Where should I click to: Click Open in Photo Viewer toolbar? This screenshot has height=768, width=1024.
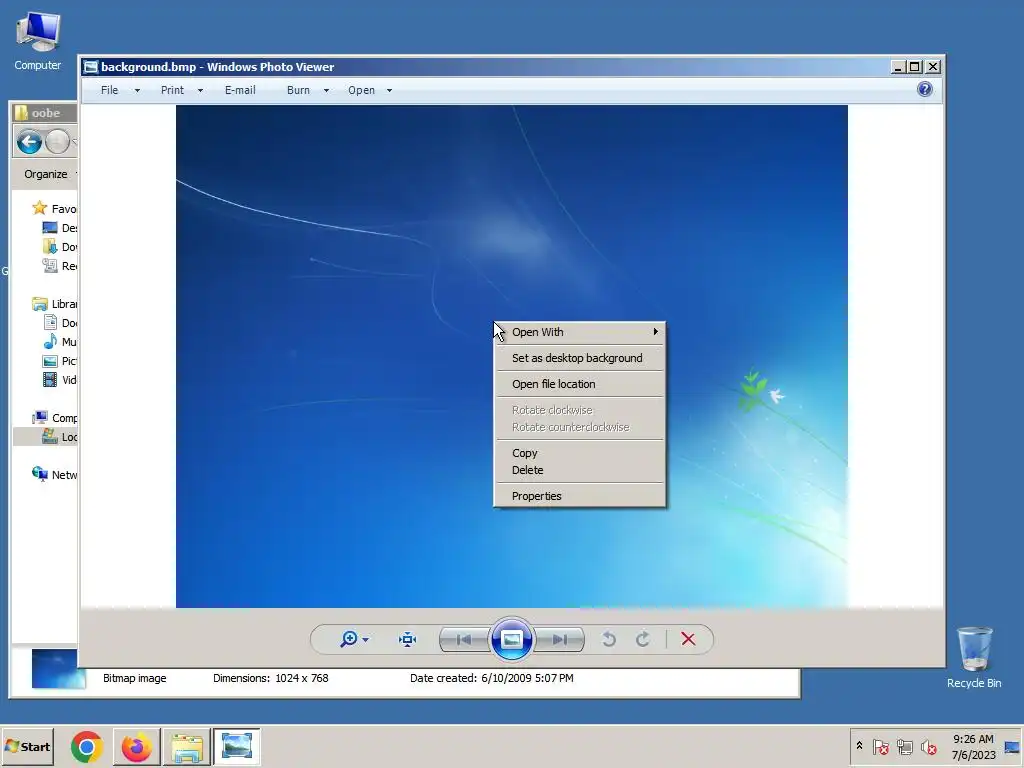[x=361, y=90]
